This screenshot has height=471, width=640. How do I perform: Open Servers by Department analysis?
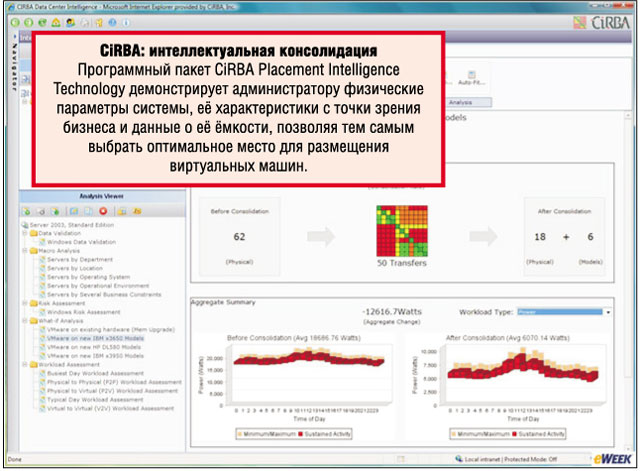click(80, 260)
